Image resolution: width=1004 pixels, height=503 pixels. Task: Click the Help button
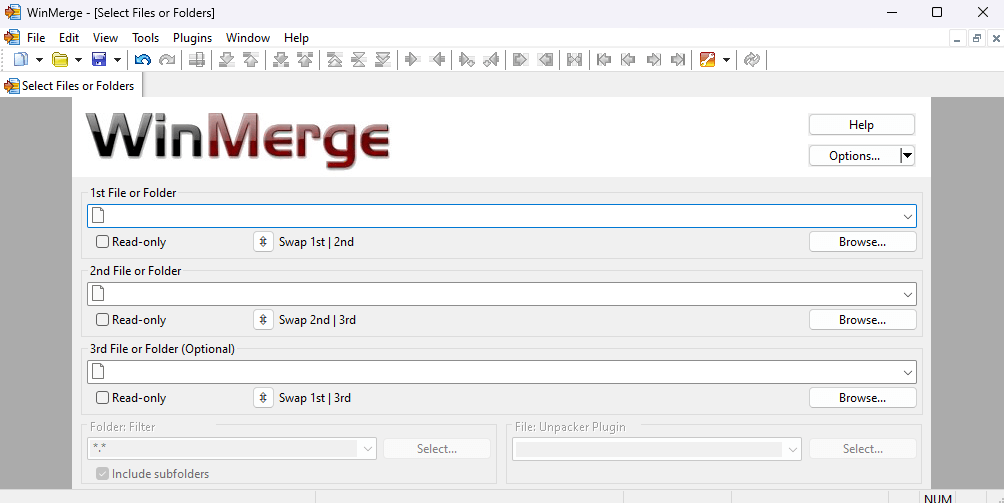(861, 125)
